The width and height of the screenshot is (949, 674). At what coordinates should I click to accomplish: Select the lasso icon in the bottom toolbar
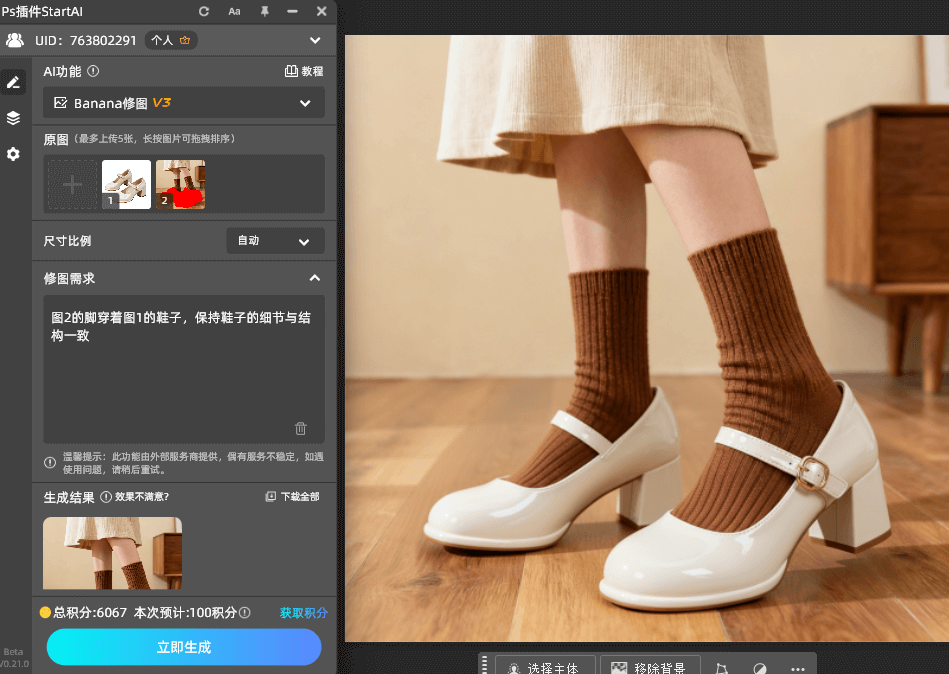[722, 666]
